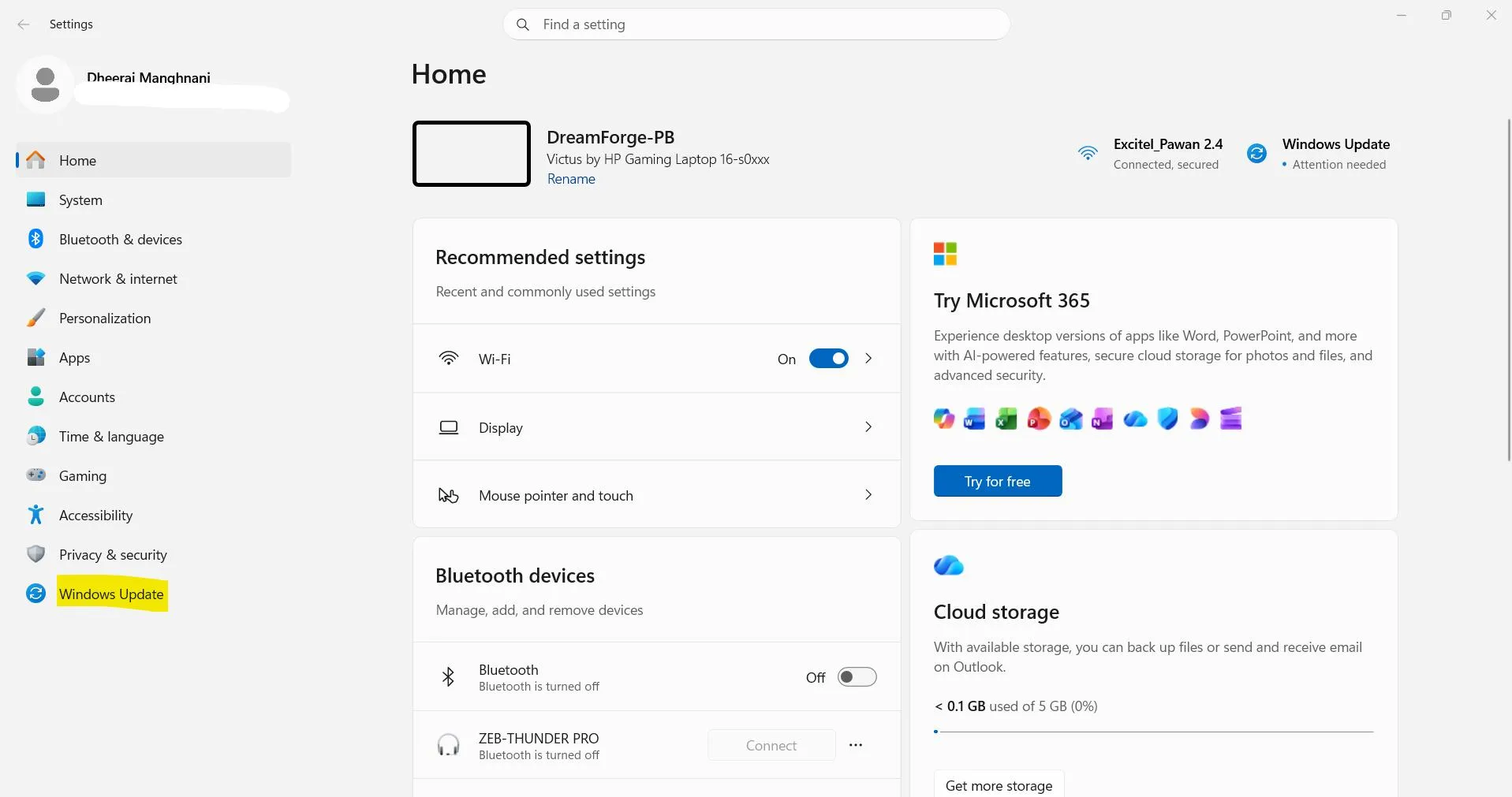Screen dimensions: 1512x797
Task: Click the OneDrive cloud icon in app row
Action: coord(1135,419)
